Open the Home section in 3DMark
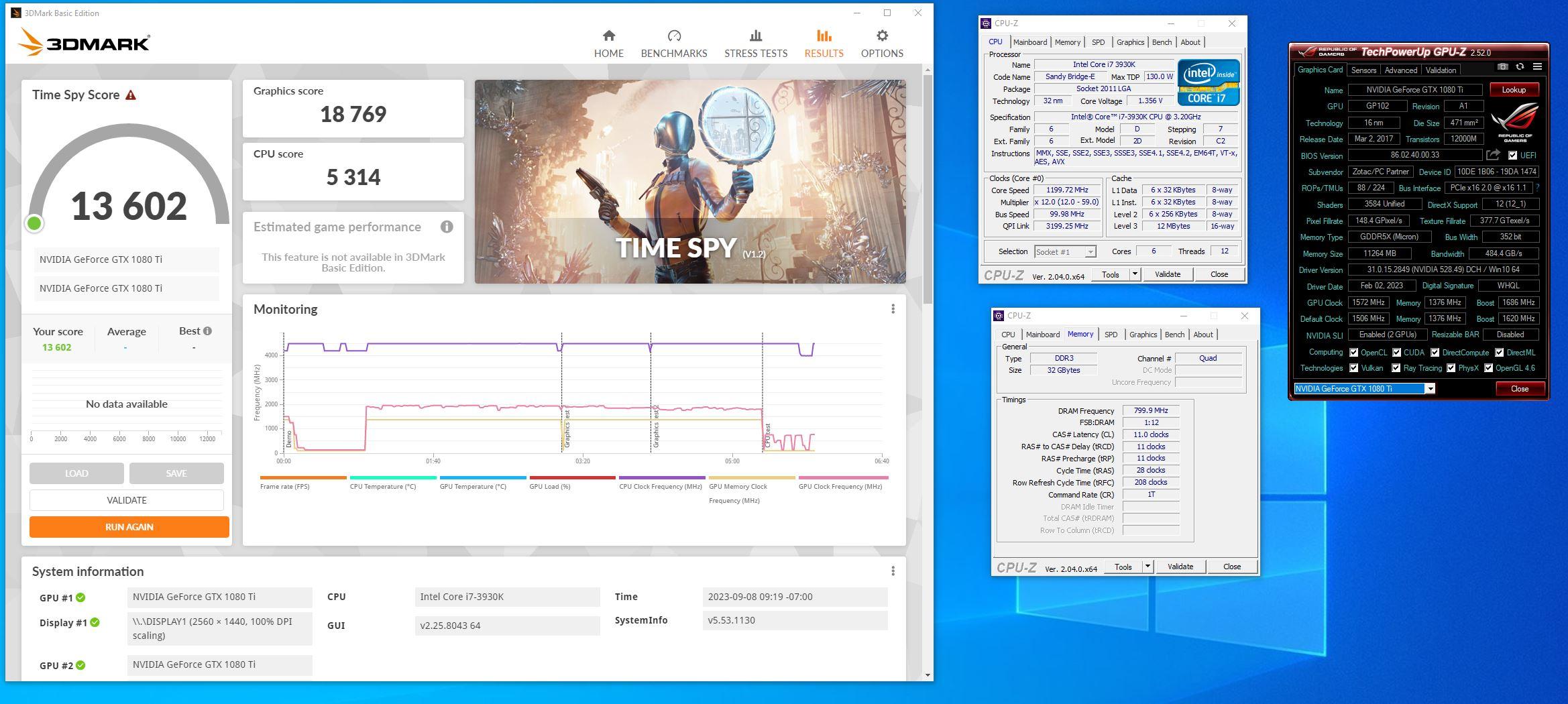This screenshot has height=704, width=1568. pyautogui.click(x=608, y=44)
